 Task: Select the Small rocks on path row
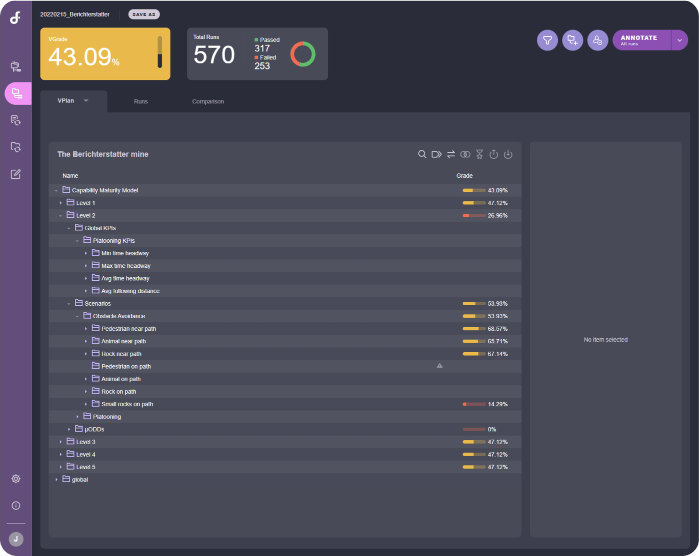127,404
